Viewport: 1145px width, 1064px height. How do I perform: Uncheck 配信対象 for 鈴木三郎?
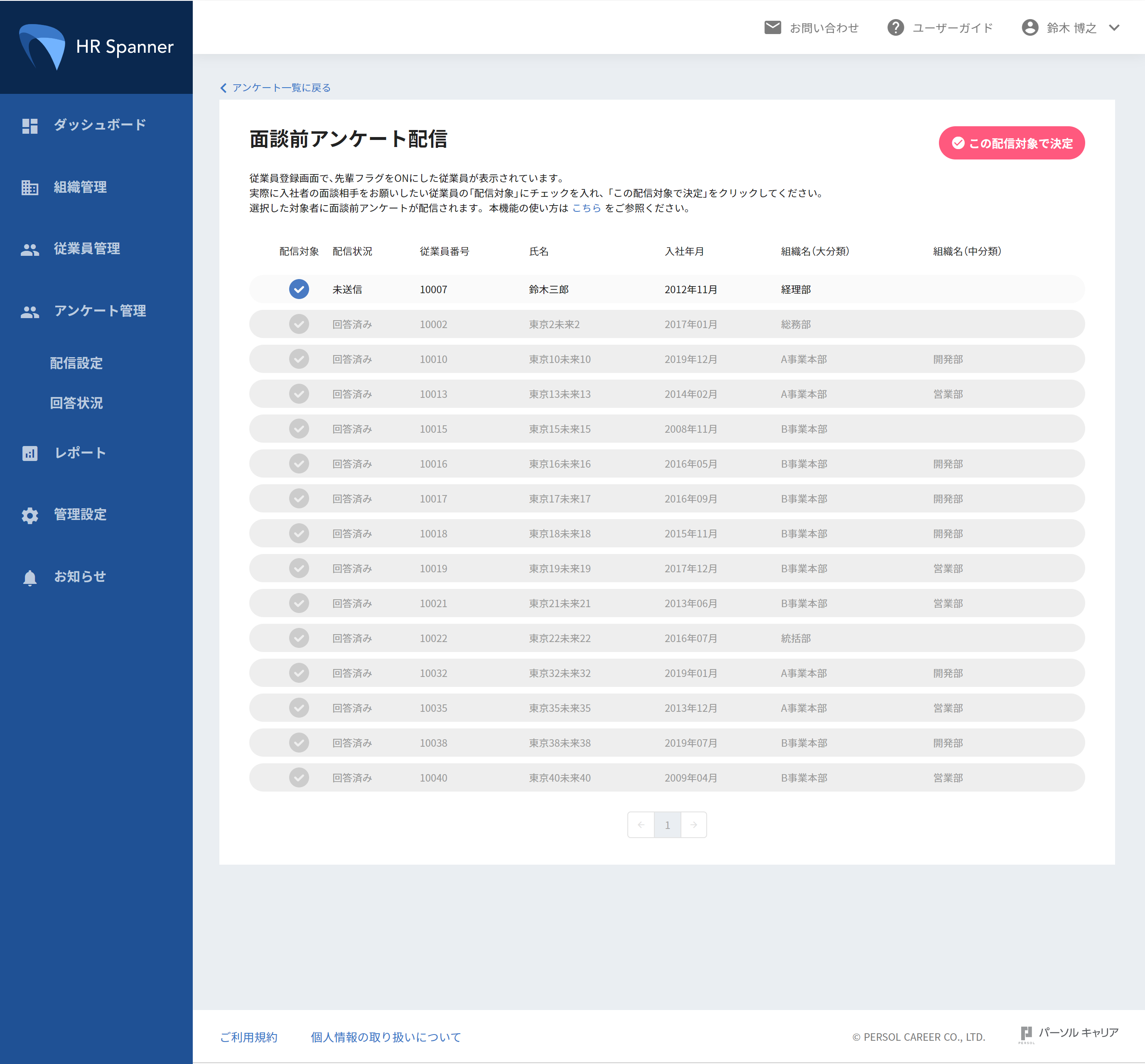pos(299,289)
